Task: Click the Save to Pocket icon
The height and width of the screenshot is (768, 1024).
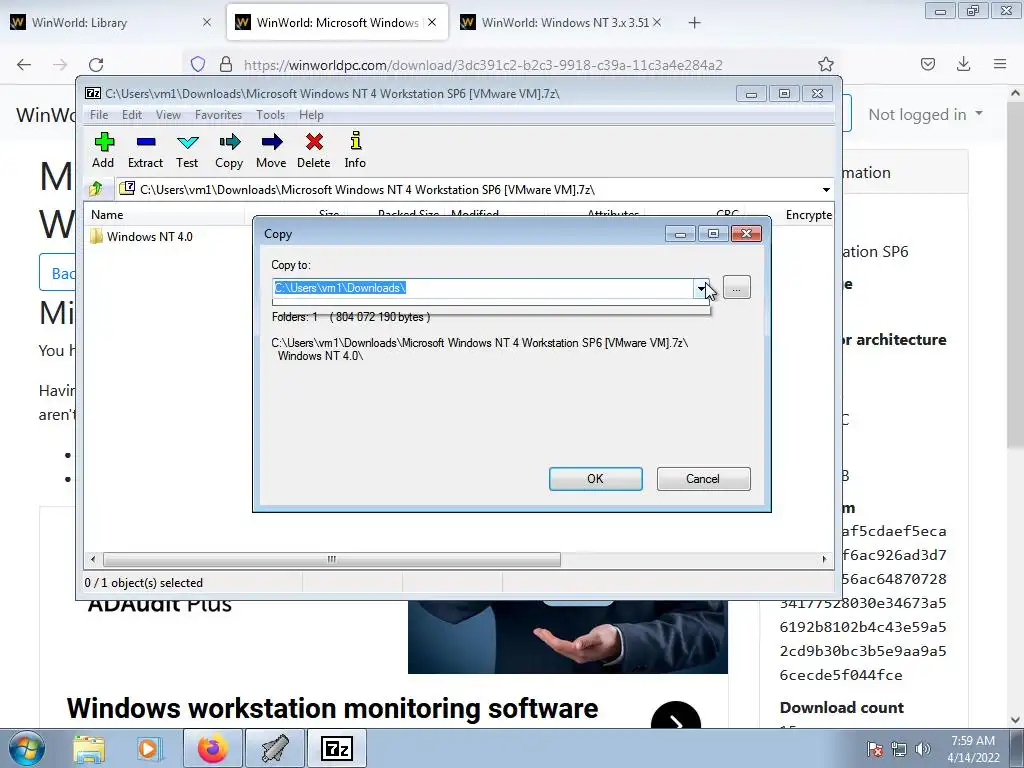Action: point(928,64)
